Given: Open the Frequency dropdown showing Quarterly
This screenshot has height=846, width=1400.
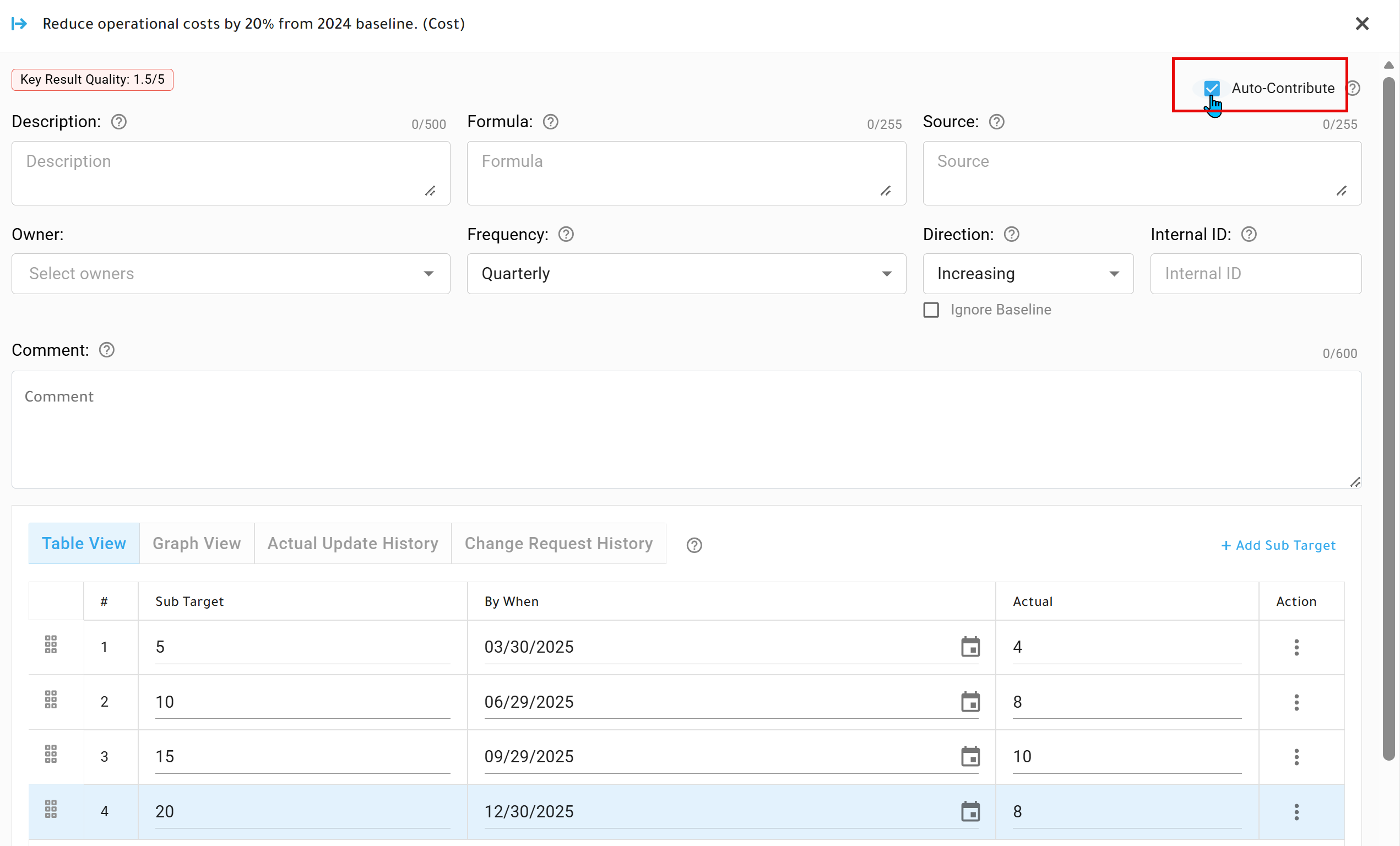Looking at the screenshot, I should [686, 274].
